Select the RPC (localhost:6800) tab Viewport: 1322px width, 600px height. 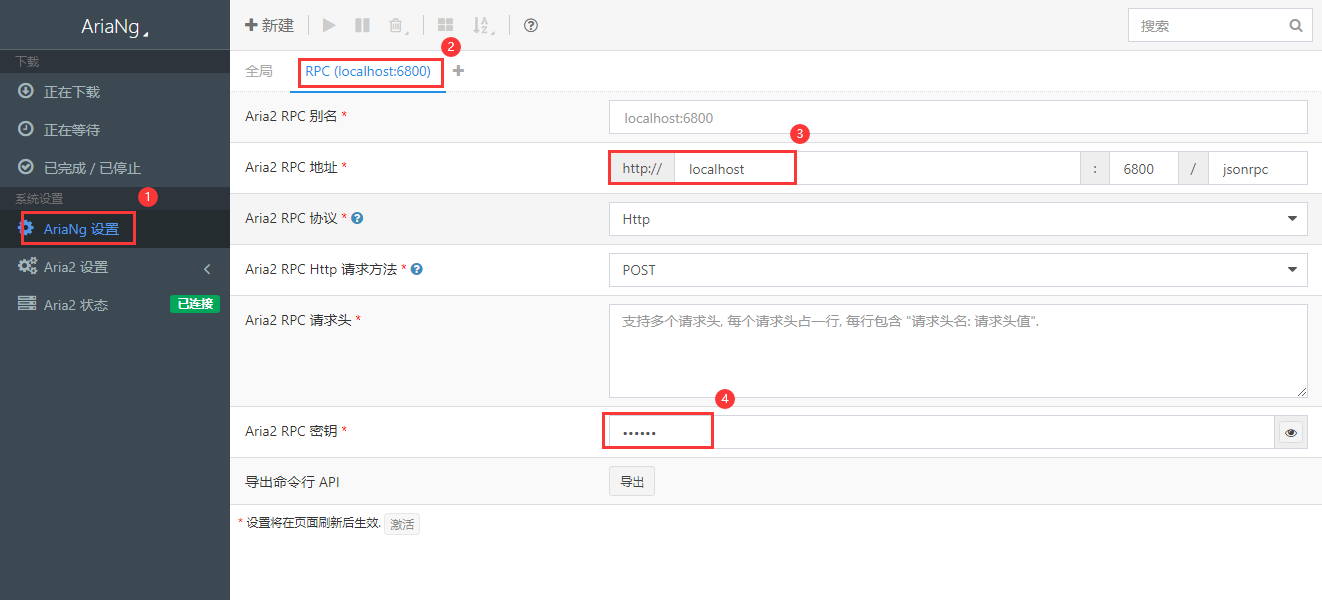pos(368,71)
